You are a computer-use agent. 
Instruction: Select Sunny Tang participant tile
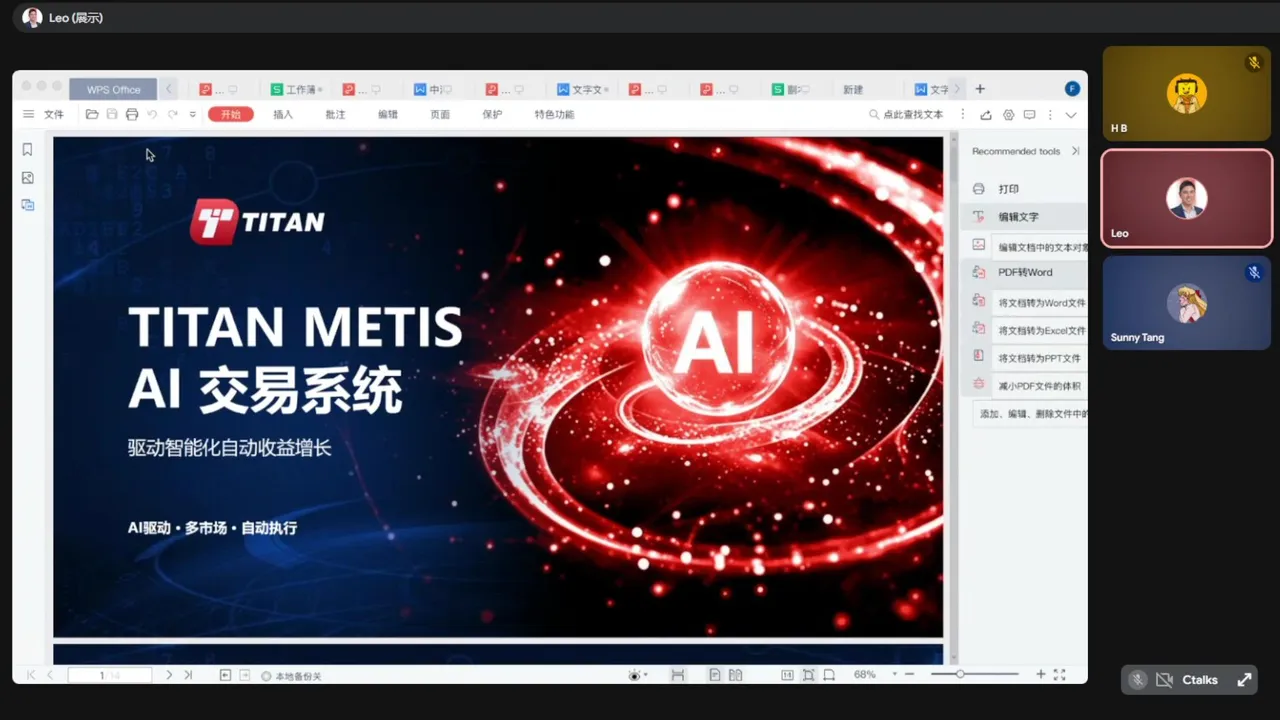(x=1186, y=303)
